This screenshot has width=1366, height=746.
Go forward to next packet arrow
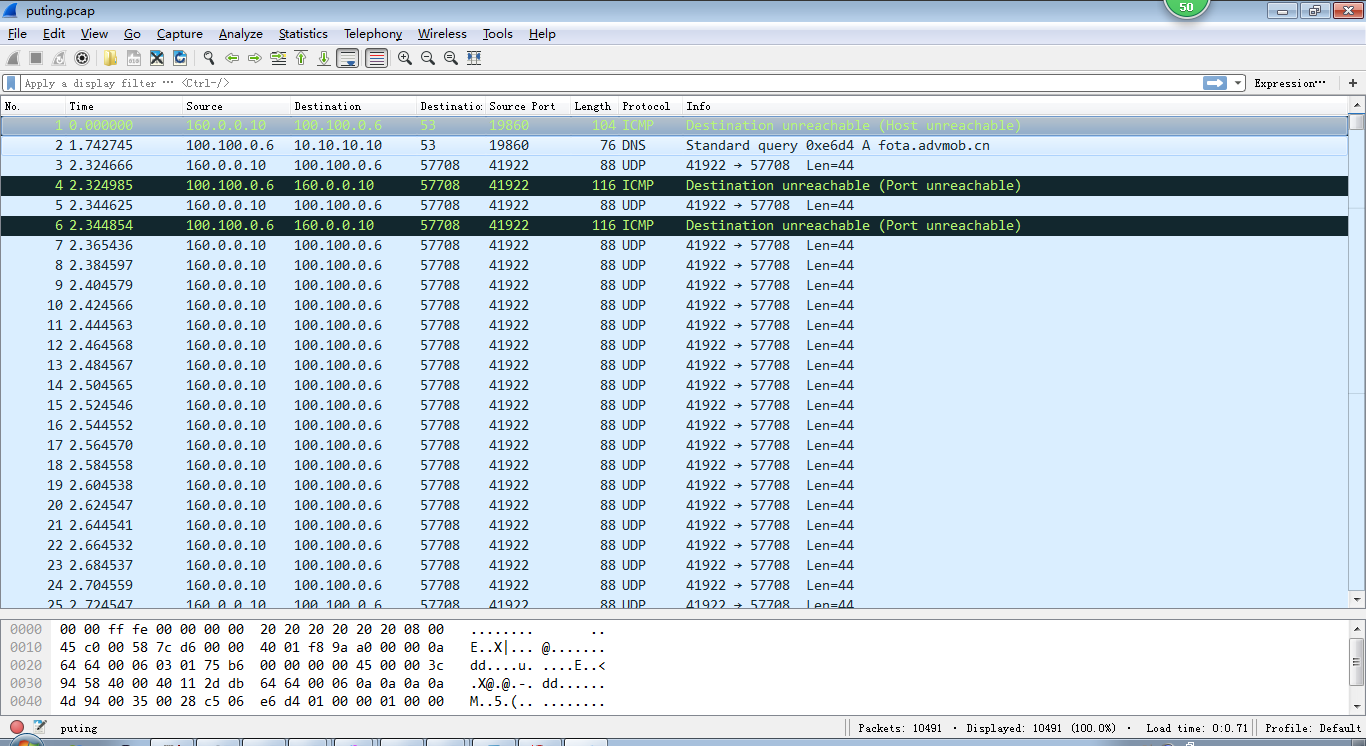point(255,58)
